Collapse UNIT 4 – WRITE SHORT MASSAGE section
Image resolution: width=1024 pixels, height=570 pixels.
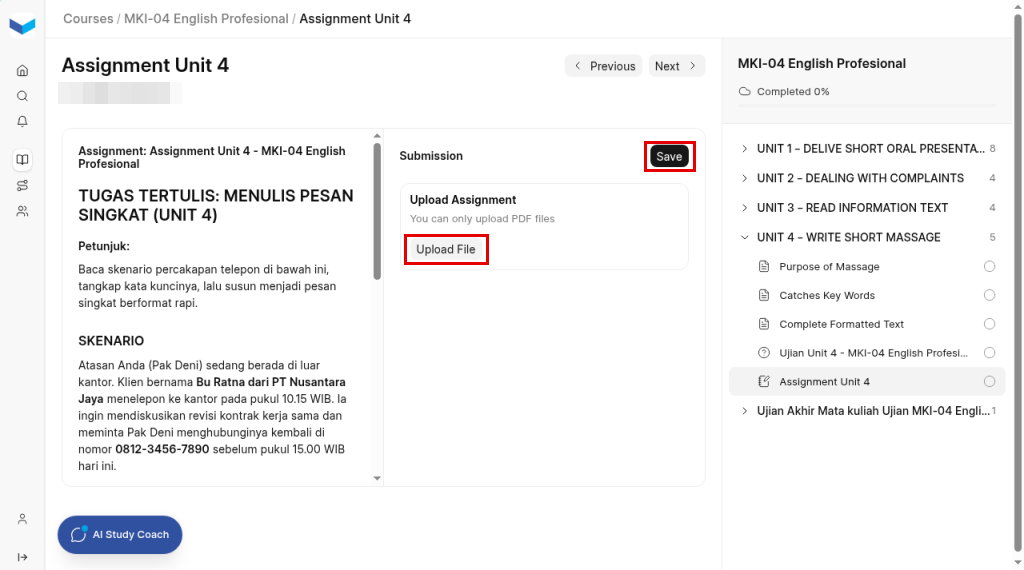[867, 237]
